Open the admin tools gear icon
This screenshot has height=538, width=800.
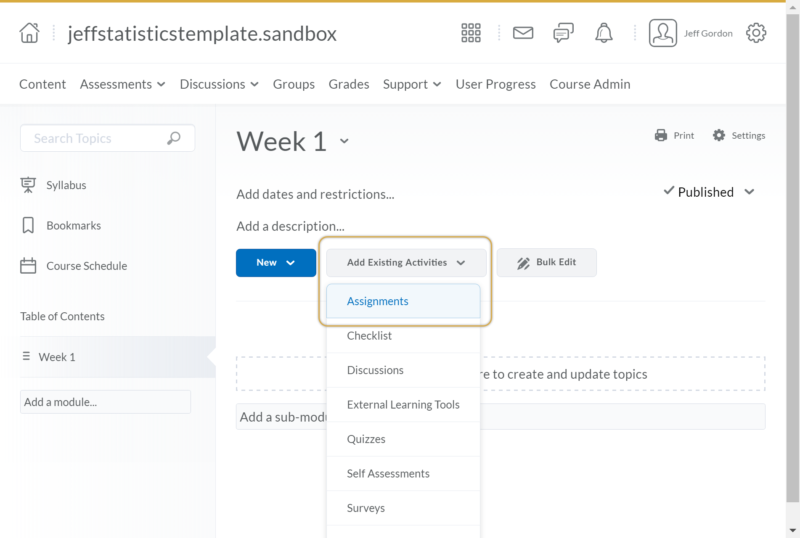756,33
